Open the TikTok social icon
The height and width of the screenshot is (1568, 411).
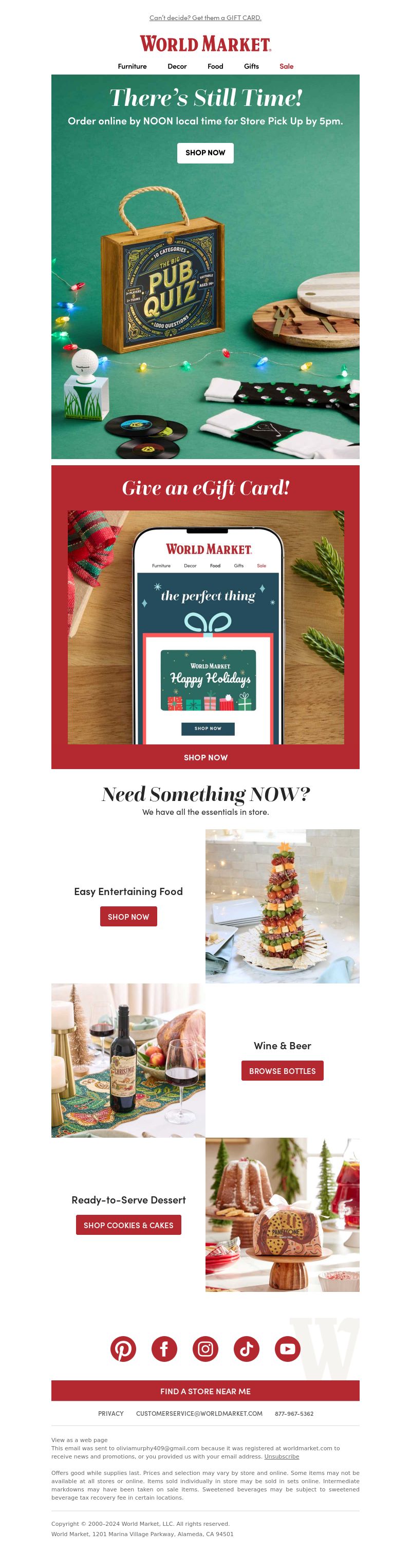tap(246, 1349)
